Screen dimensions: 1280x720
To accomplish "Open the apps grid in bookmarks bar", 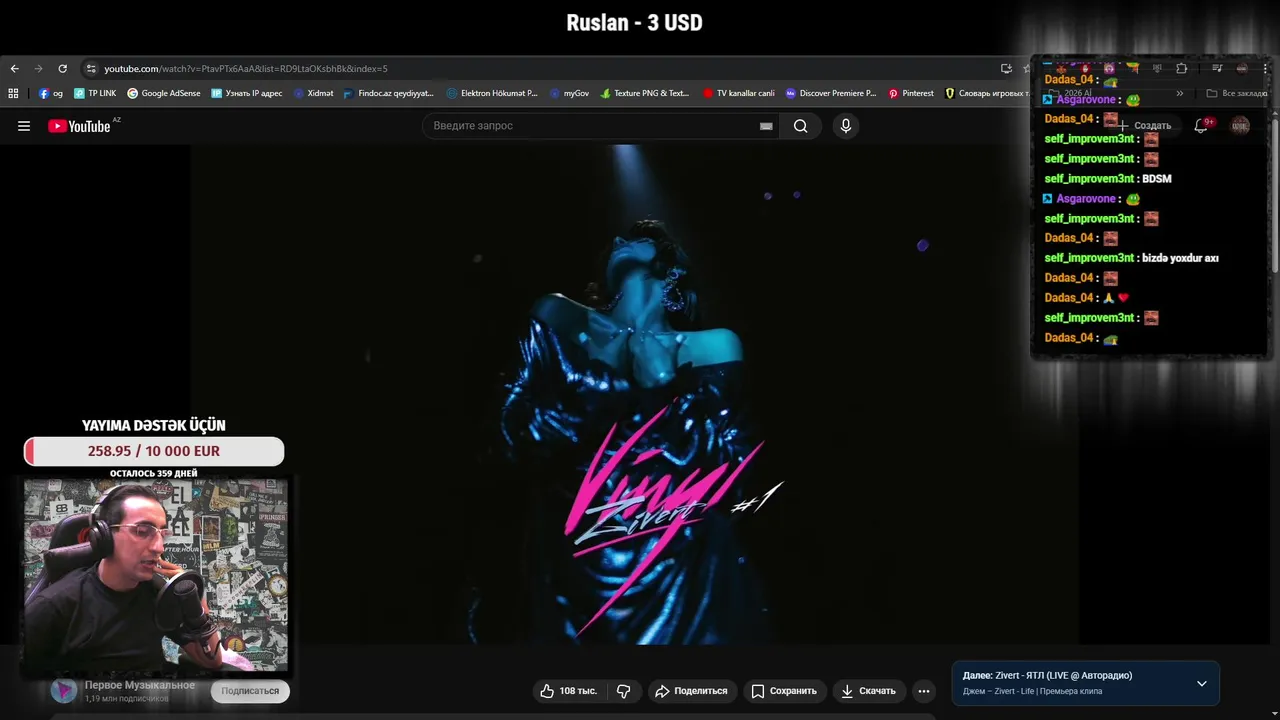I will click(x=13, y=93).
